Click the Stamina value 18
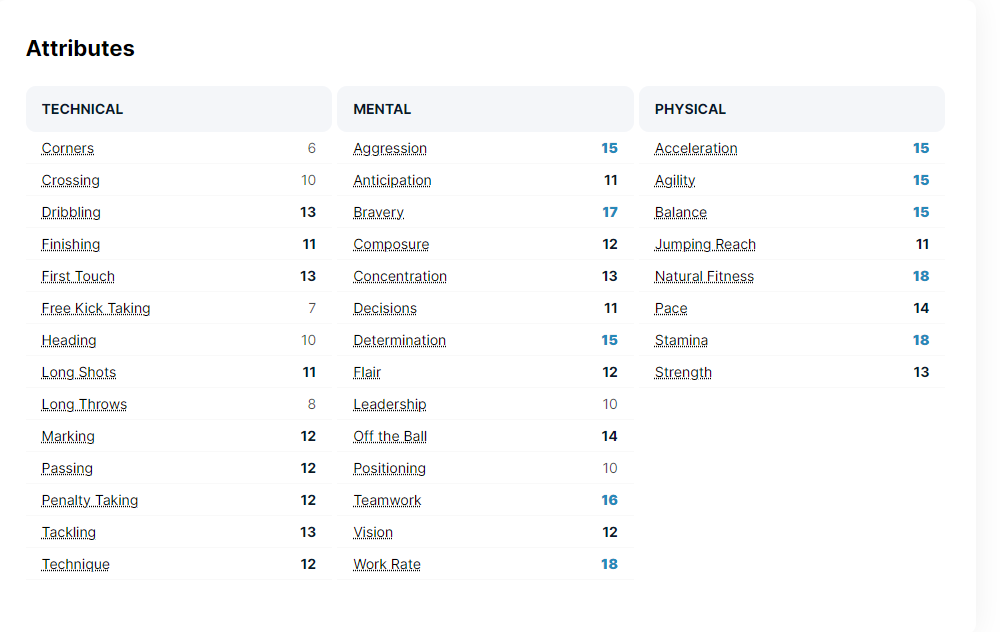 pos(920,341)
